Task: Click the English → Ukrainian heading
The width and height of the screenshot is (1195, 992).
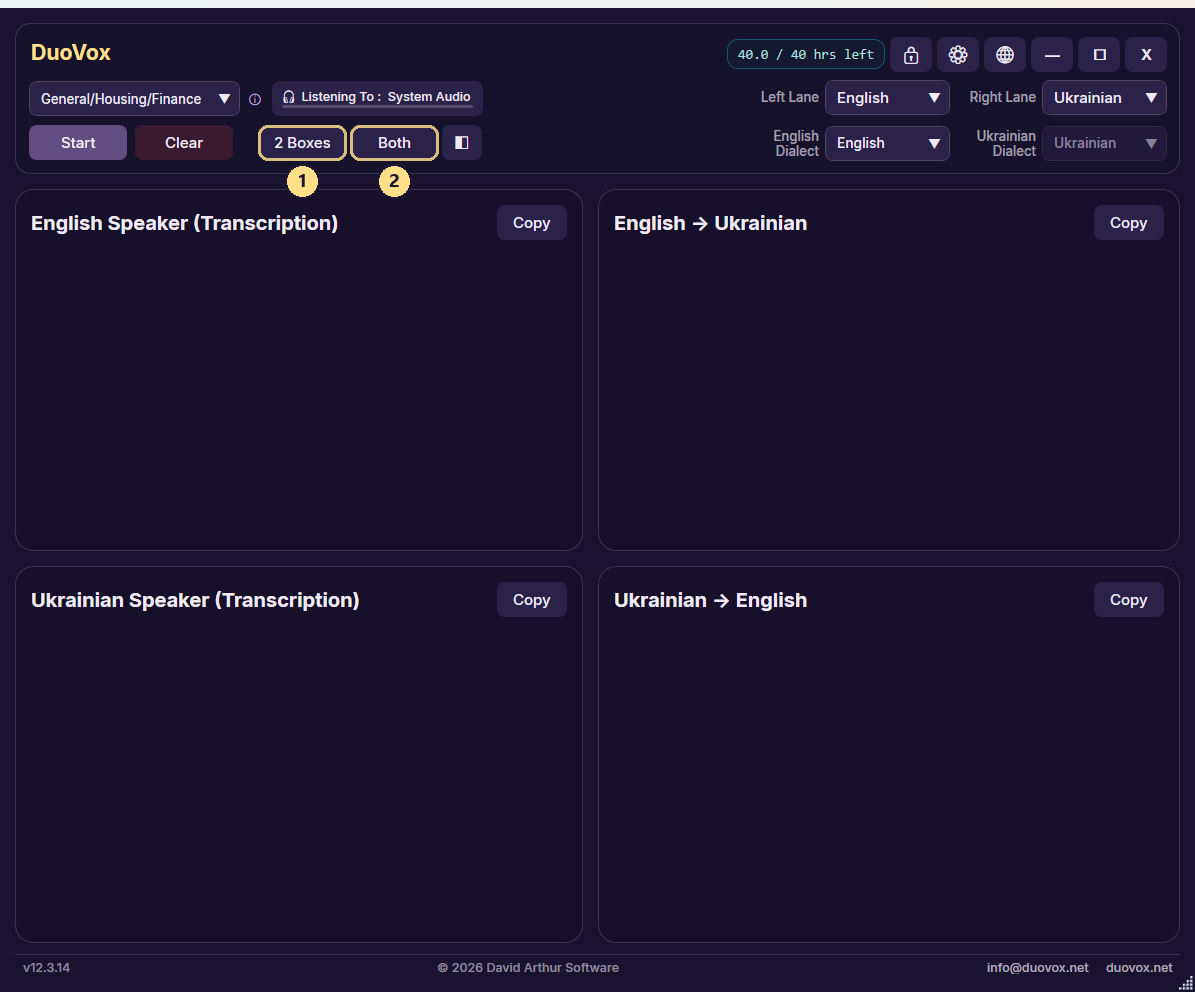Action: point(710,223)
